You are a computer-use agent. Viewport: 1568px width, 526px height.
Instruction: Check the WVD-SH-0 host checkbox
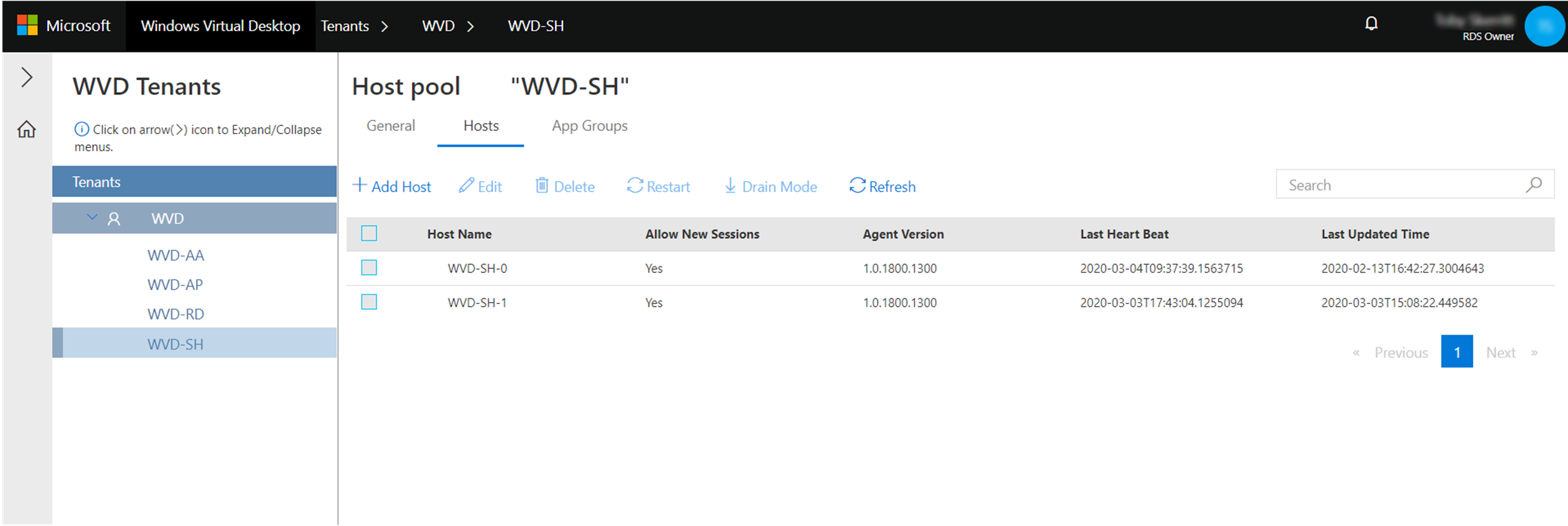(369, 268)
